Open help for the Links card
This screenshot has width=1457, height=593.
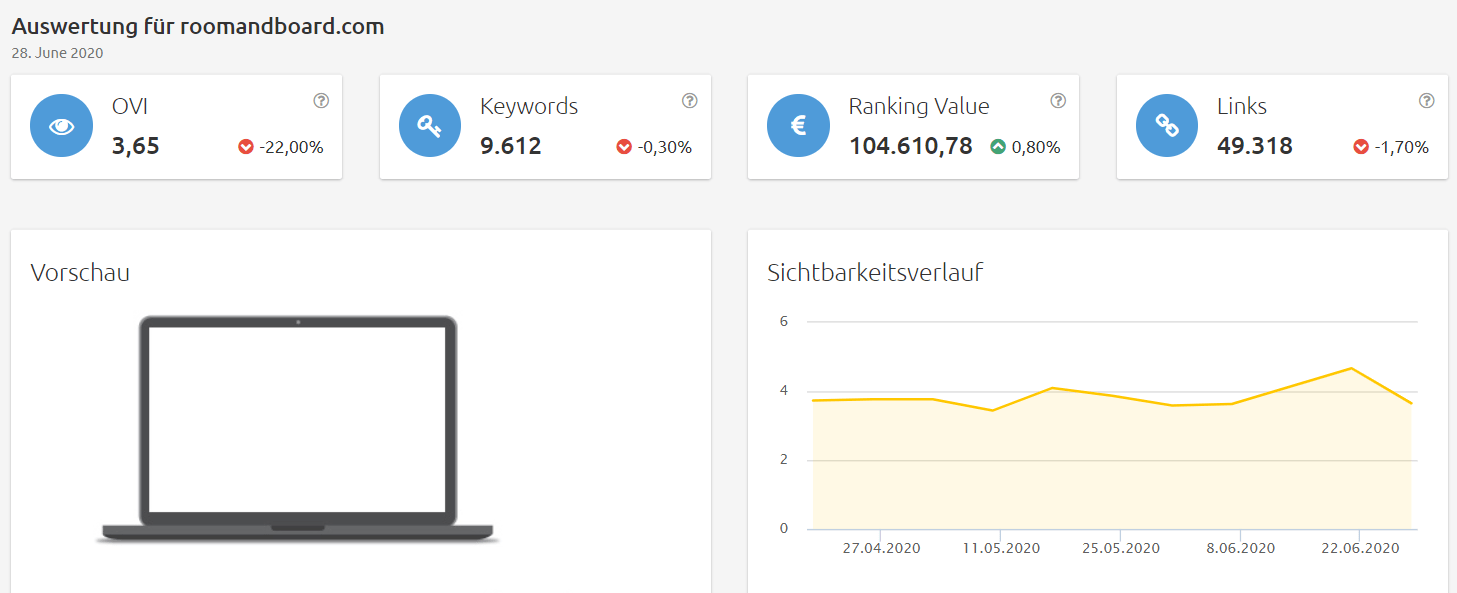click(x=1427, y=100)
